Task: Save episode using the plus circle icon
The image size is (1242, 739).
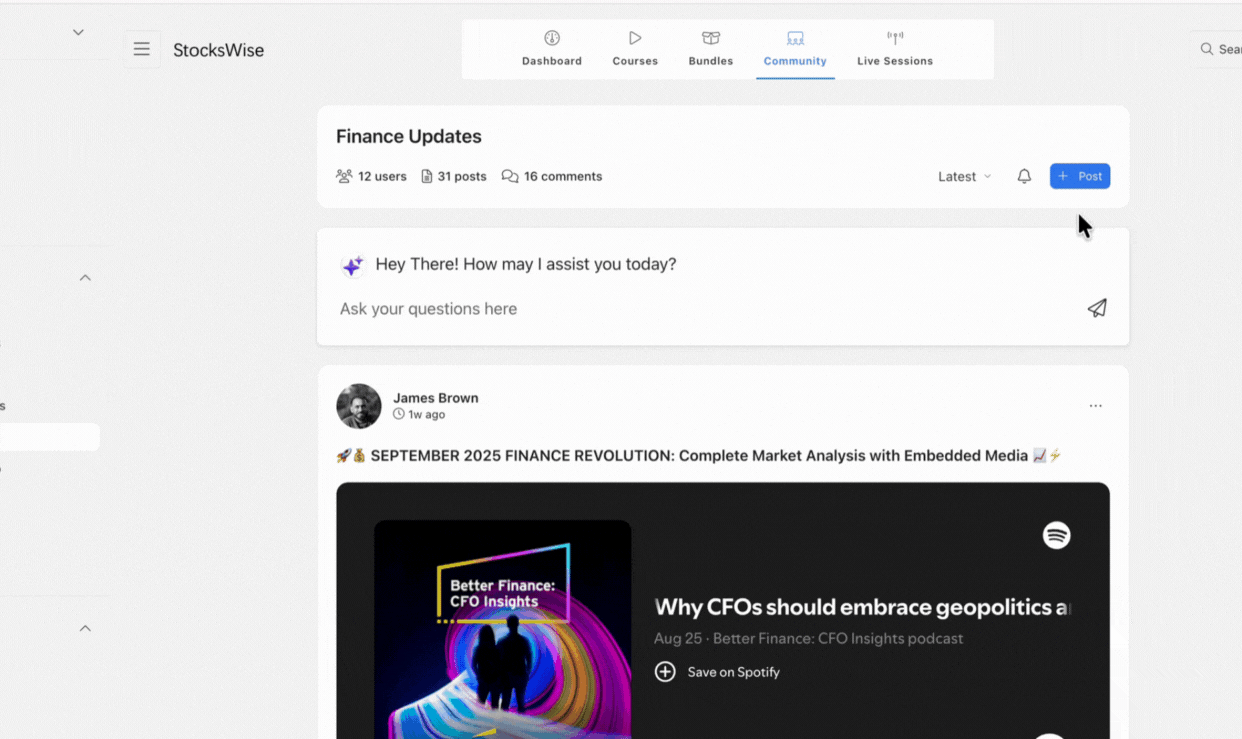Action: click(x=665, y=672)
